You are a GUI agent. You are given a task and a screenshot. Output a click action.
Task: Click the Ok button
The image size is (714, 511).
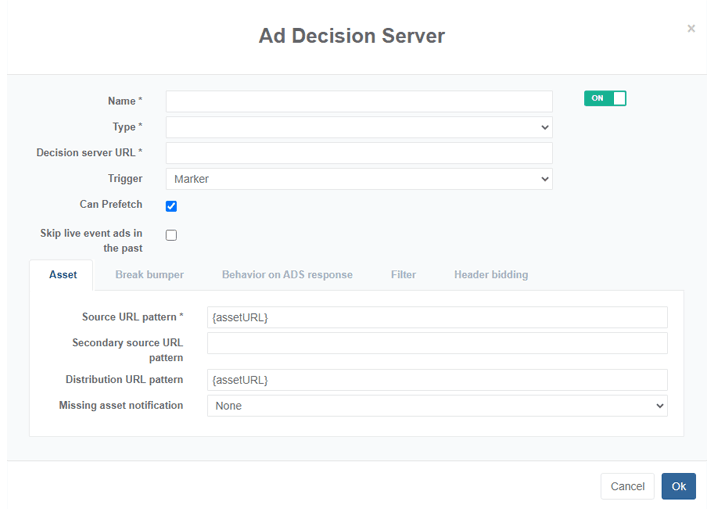(x=678, y=486)
